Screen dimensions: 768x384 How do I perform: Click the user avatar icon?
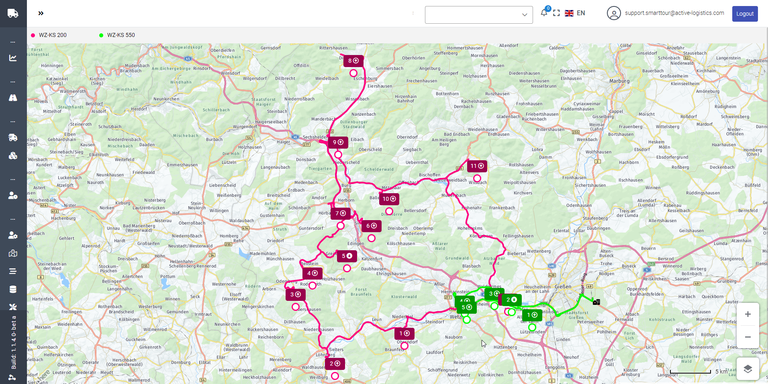(614, 13)
